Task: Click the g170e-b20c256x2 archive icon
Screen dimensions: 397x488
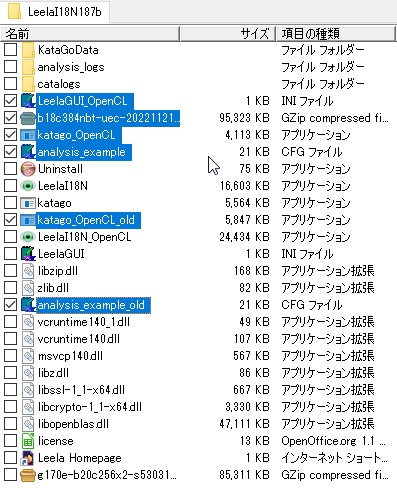Action: (28, 475)
